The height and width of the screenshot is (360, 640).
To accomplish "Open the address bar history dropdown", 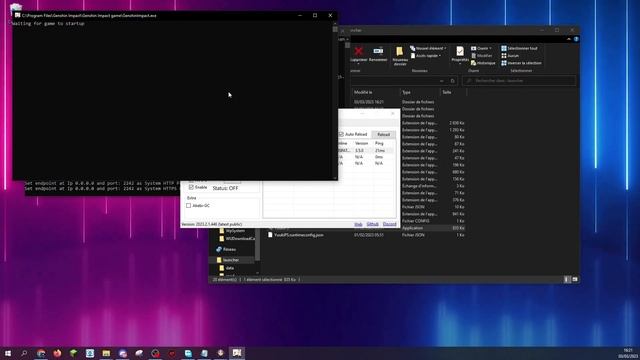I will [x=442, y=81].
